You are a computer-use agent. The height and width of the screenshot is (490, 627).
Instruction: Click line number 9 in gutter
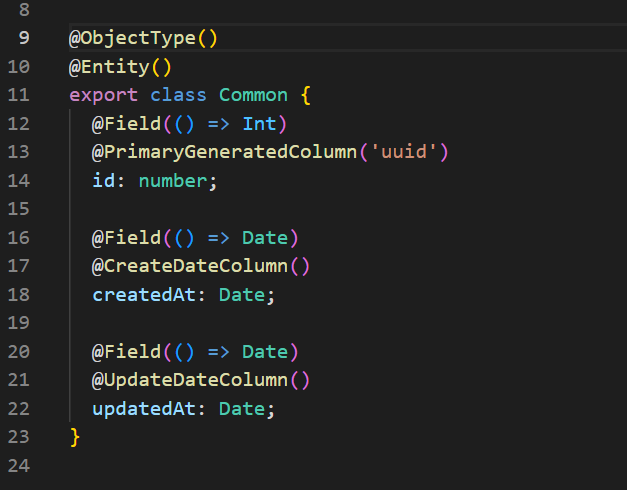click(24, 38)
